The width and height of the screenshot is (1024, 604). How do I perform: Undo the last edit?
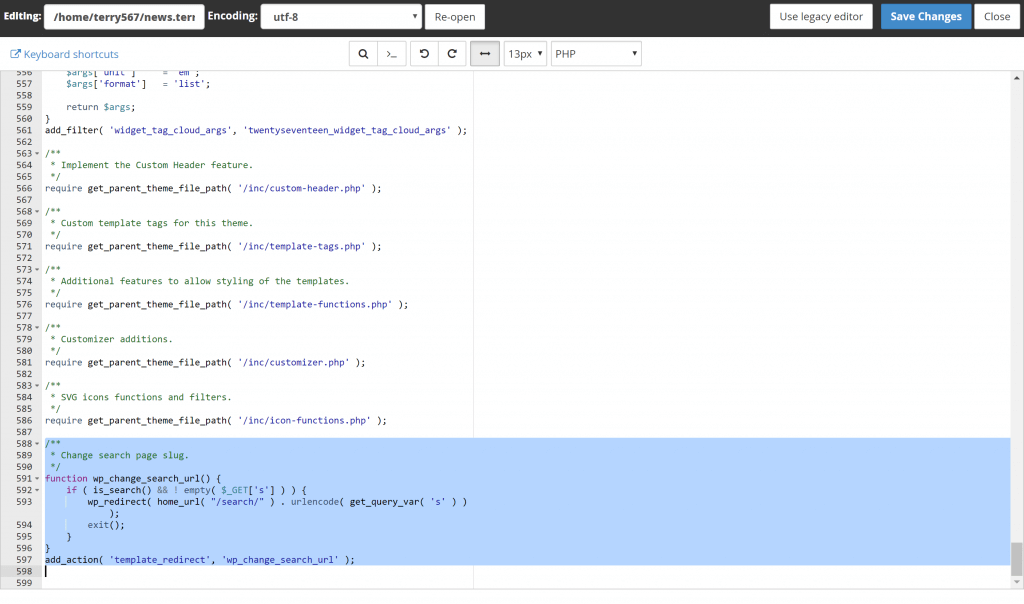pos(424,54)
